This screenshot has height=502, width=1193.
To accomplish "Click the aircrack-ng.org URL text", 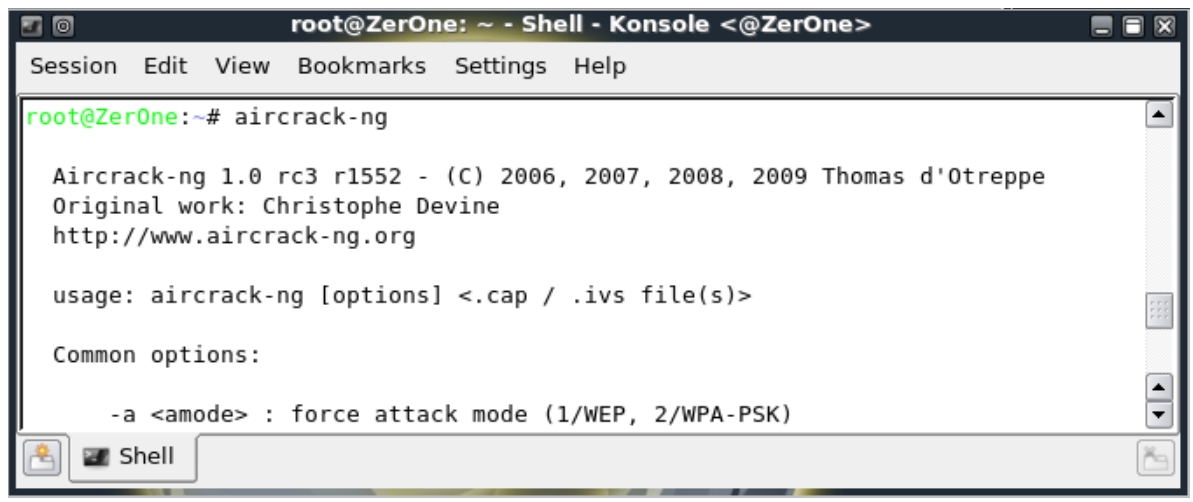I will click(x=234, y=236).
